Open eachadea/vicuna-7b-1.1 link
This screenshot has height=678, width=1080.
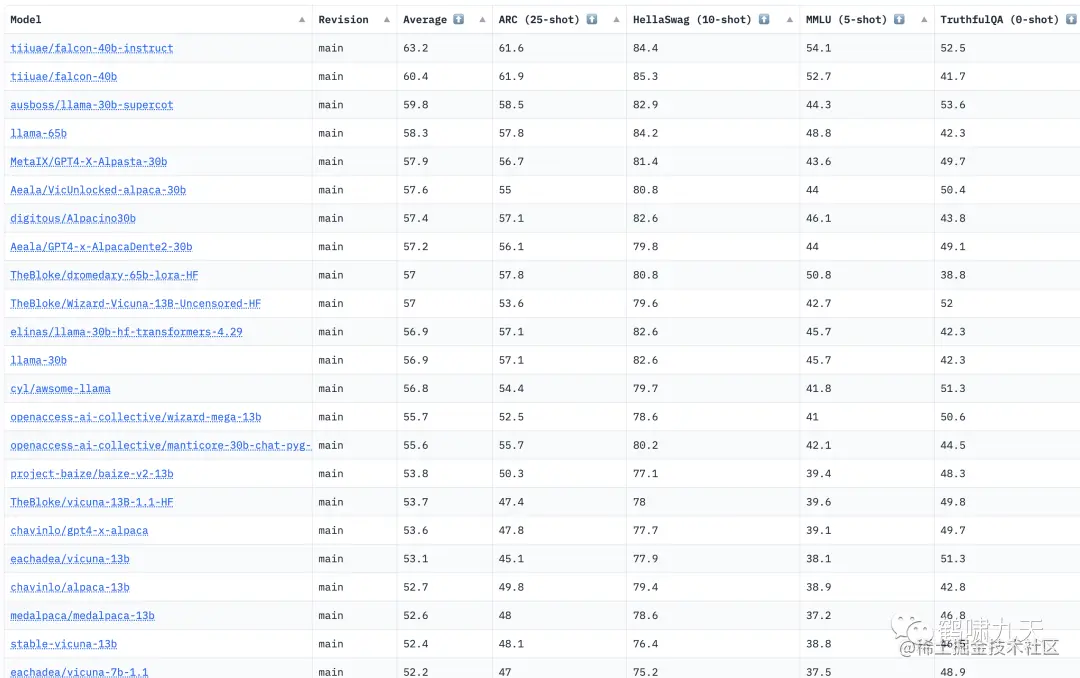click(79, 672)
